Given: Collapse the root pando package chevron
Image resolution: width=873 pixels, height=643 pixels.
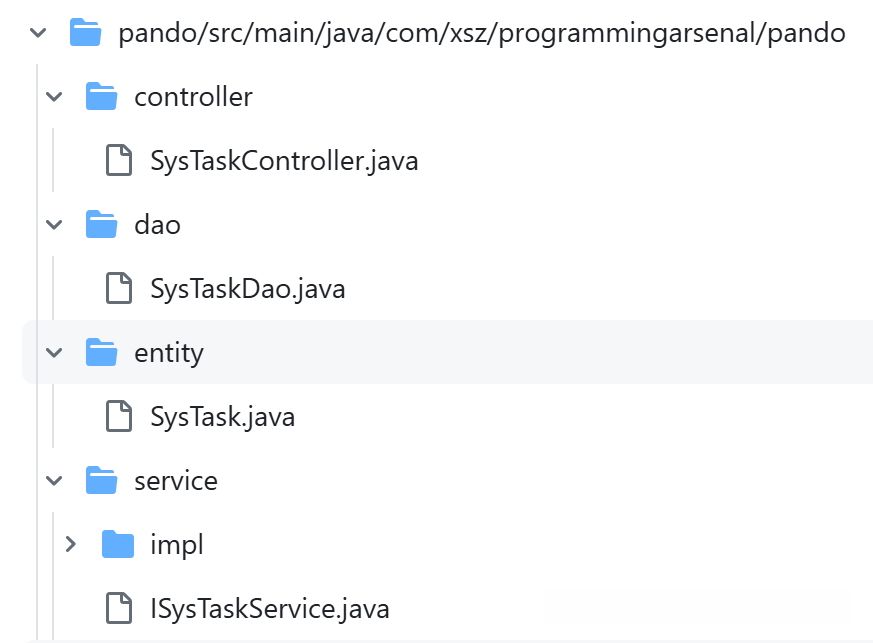Looking at the screenshot, I should pos(36,32).
